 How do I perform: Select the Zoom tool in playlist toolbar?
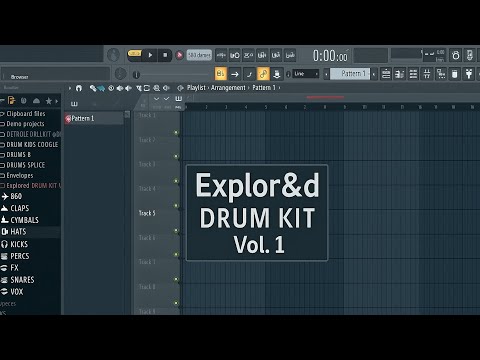[156, 88]
